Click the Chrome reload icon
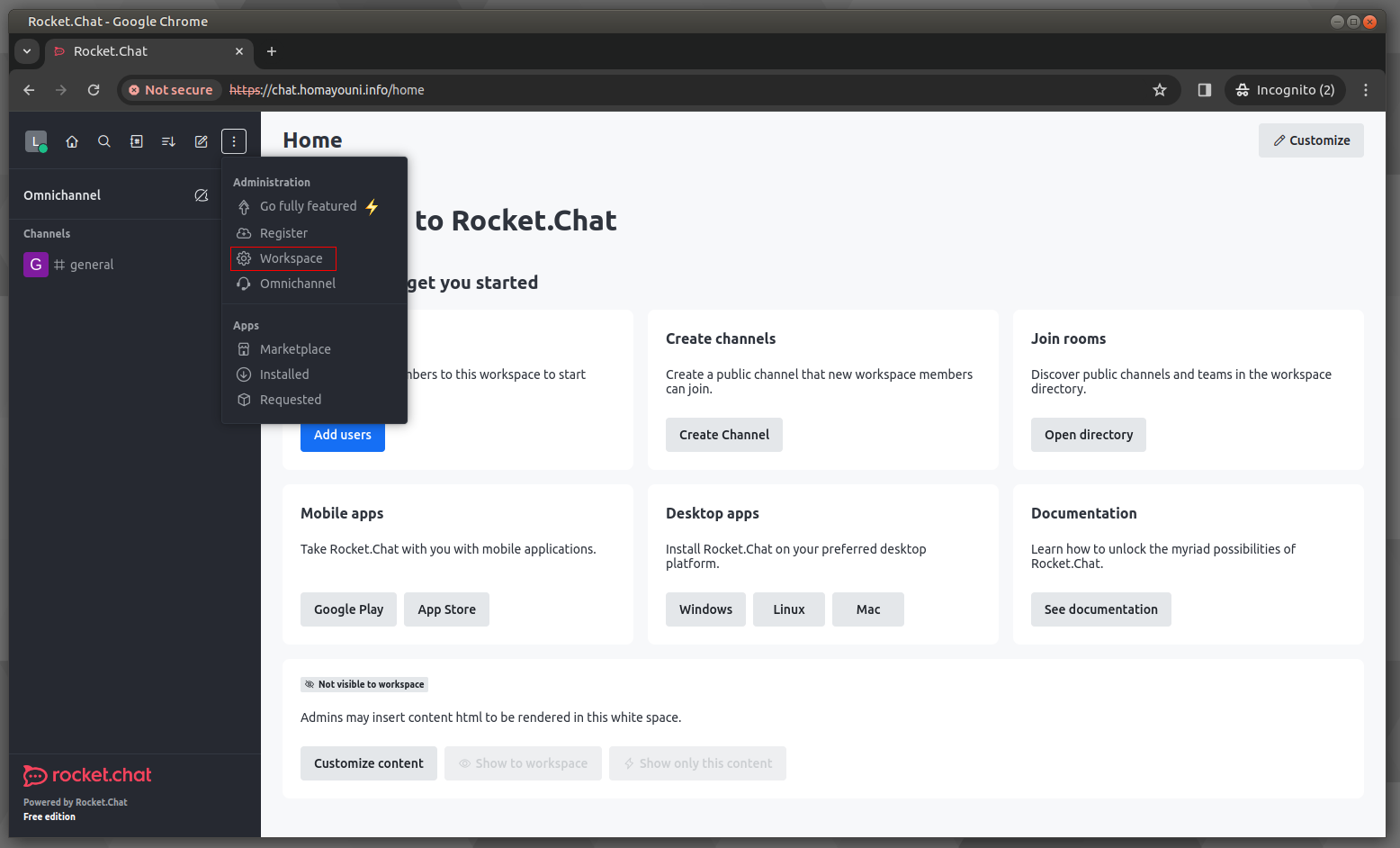The image size is (1400, 848). point(94,90)
